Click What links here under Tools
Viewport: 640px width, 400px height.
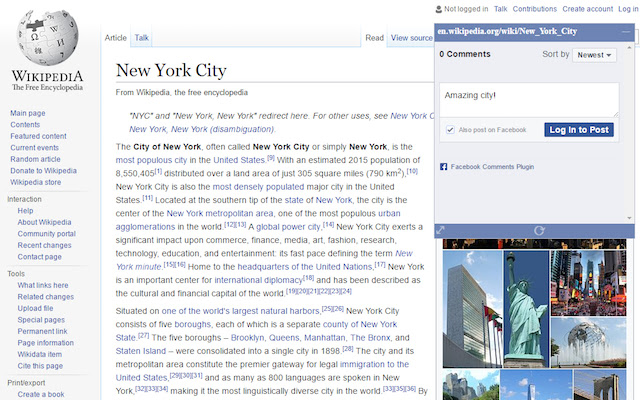click(43, 285)
